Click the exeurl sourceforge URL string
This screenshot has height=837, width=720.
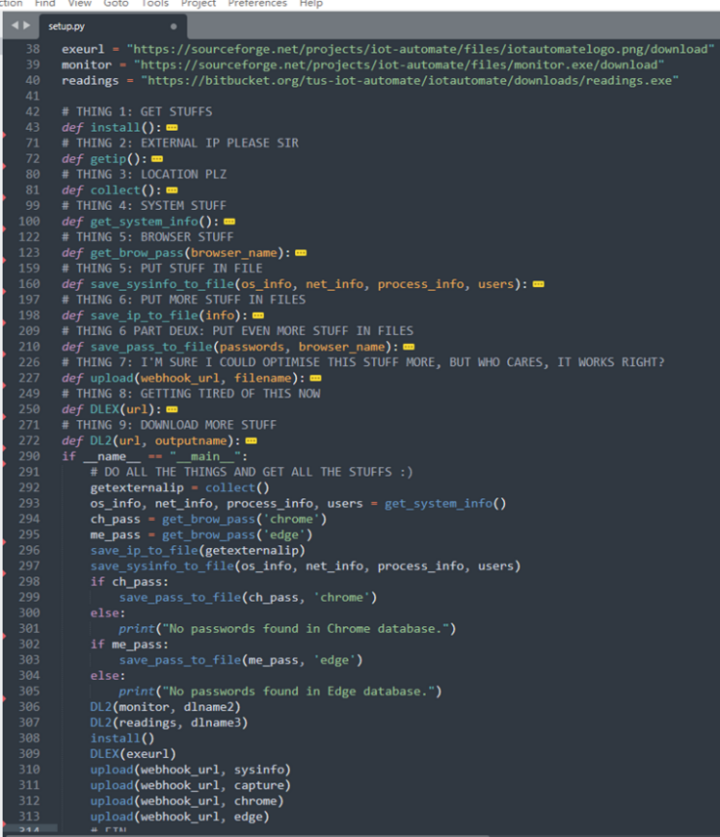coord(421,49)
